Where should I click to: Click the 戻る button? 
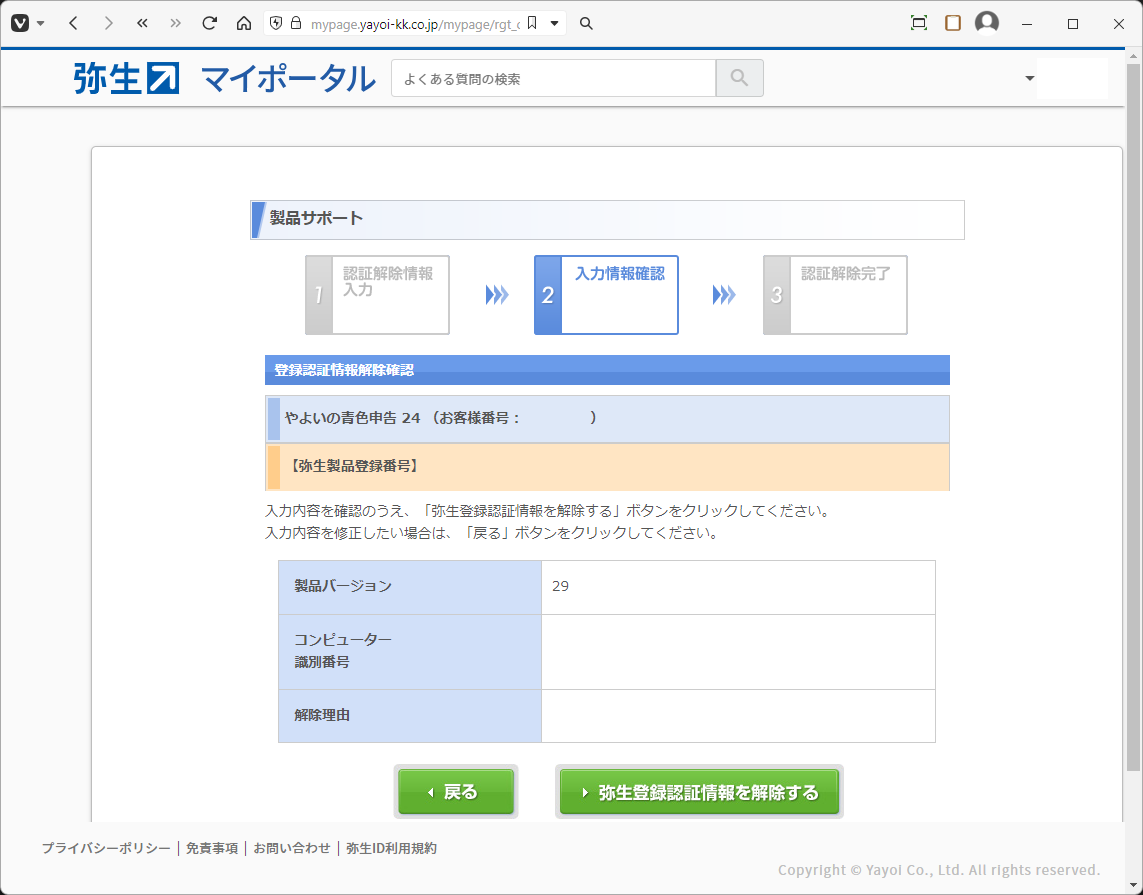tap(456, 792)
